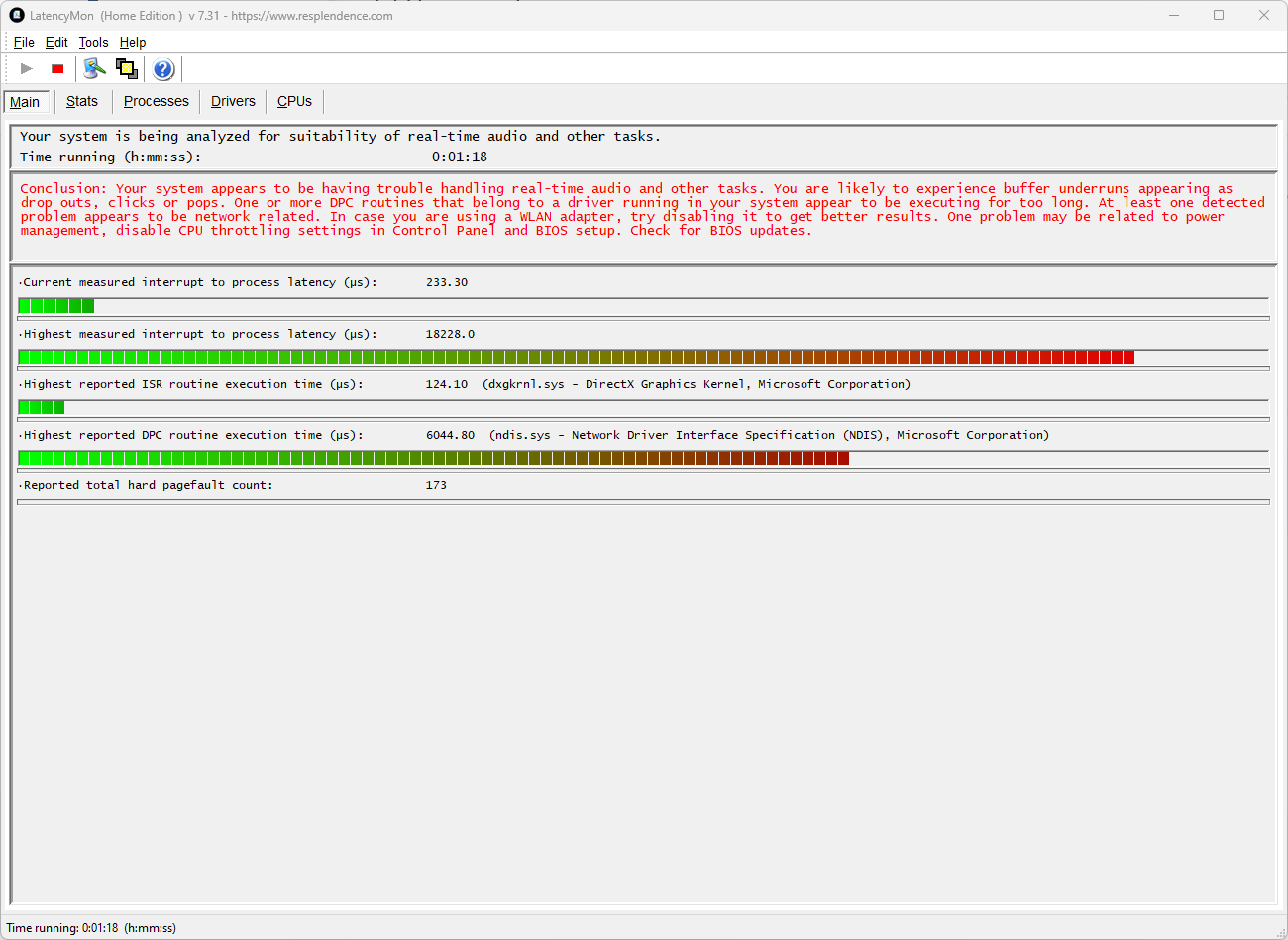Open LatencyMon options via the toolbar icon

[x=93, y=68]
